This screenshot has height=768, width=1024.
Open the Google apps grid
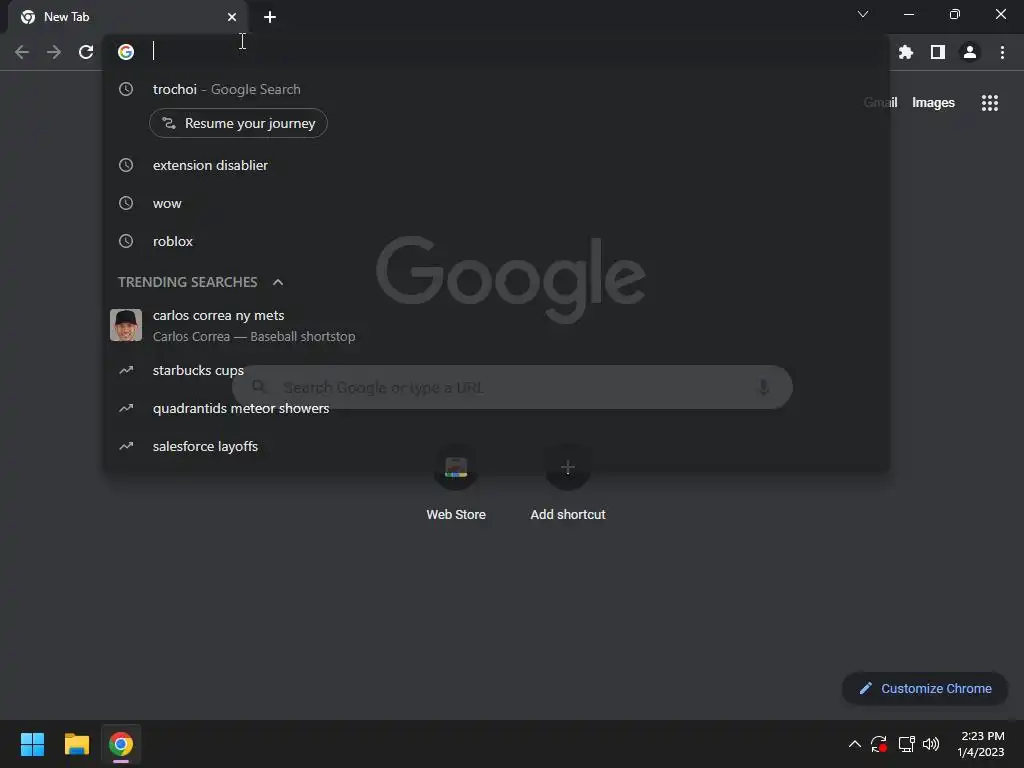(989, 103)
